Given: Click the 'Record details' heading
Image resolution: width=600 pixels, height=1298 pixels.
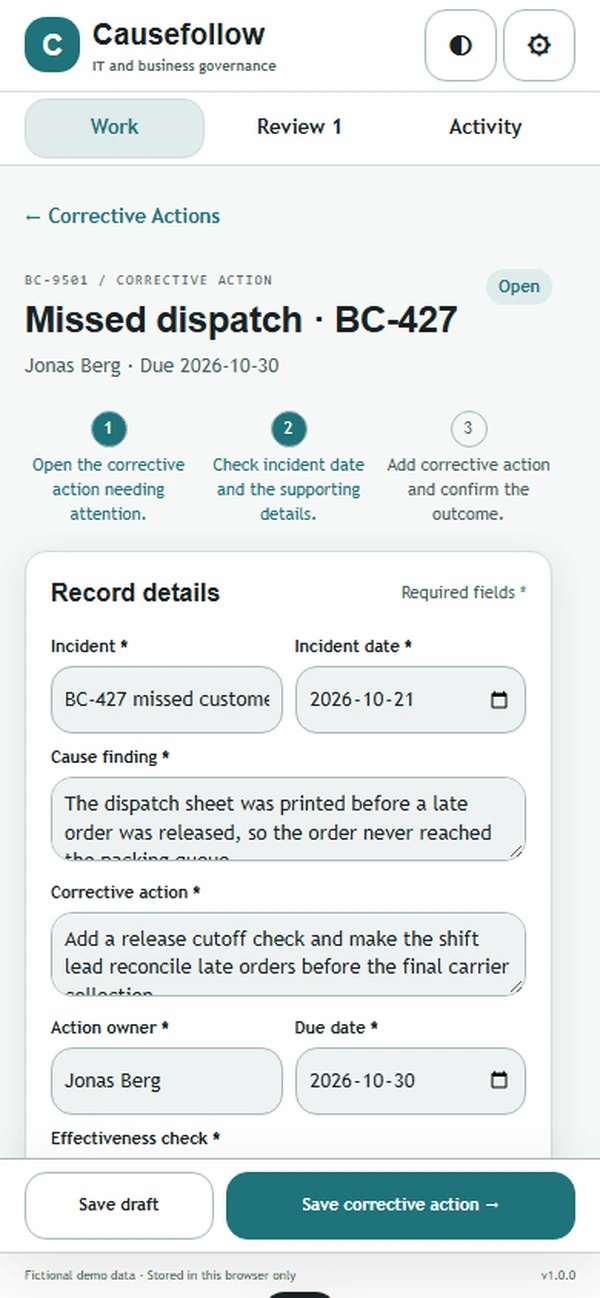Looking at the screenshot, I should pos(135,593).
